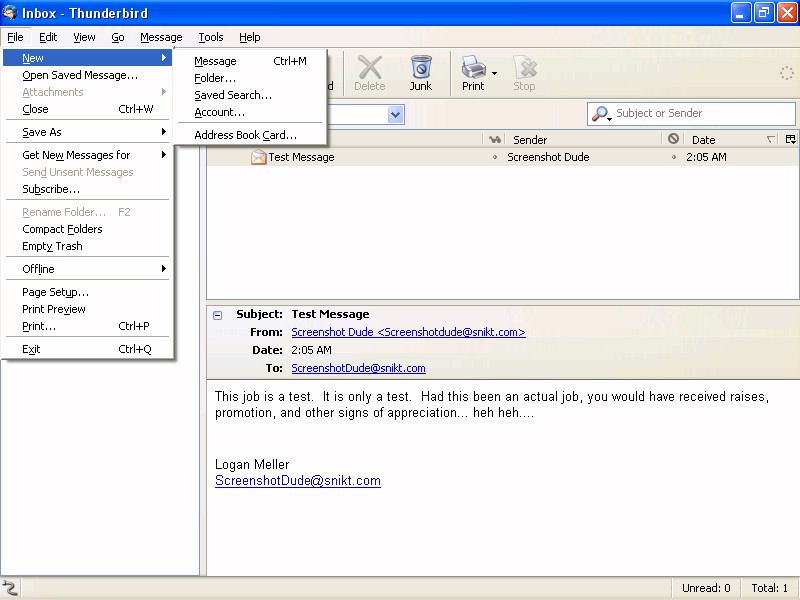Open the Edit menu

[x=48, y=37]
